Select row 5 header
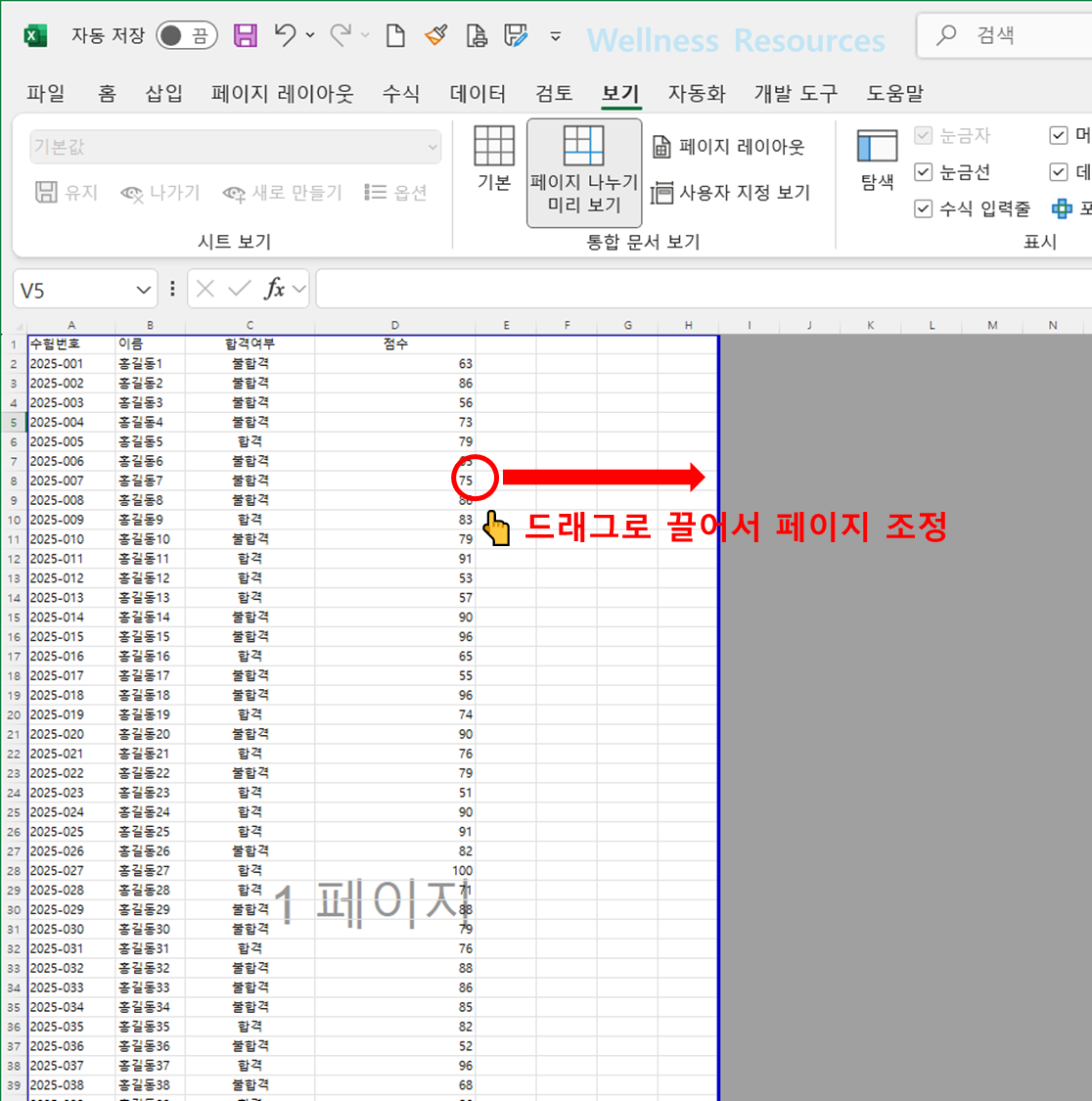Screen dimensions: 1092x1101 14,422
